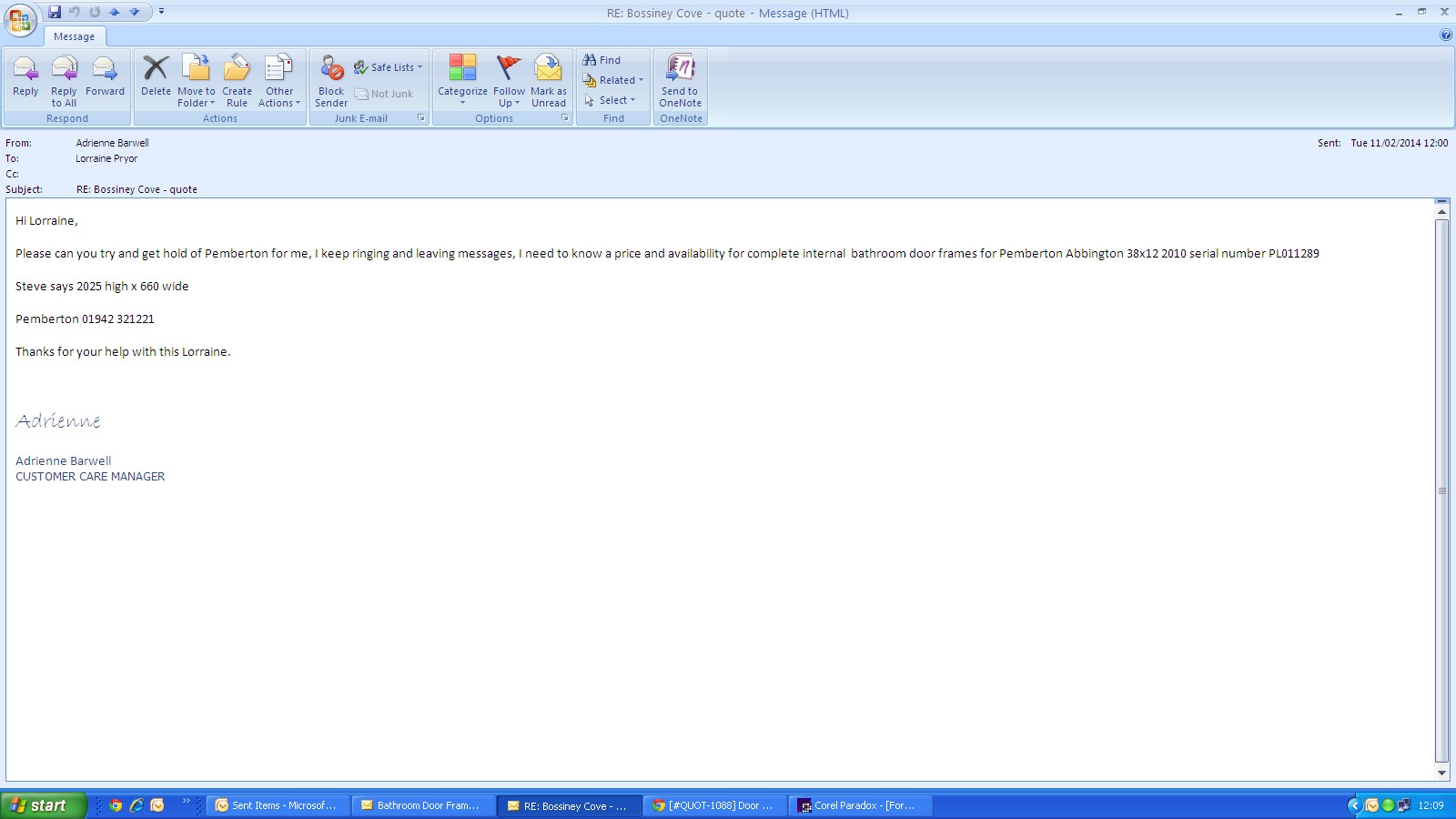The image size is (1456, 819).
Task: Send the message to OneNote
Action: click(680, 76)
